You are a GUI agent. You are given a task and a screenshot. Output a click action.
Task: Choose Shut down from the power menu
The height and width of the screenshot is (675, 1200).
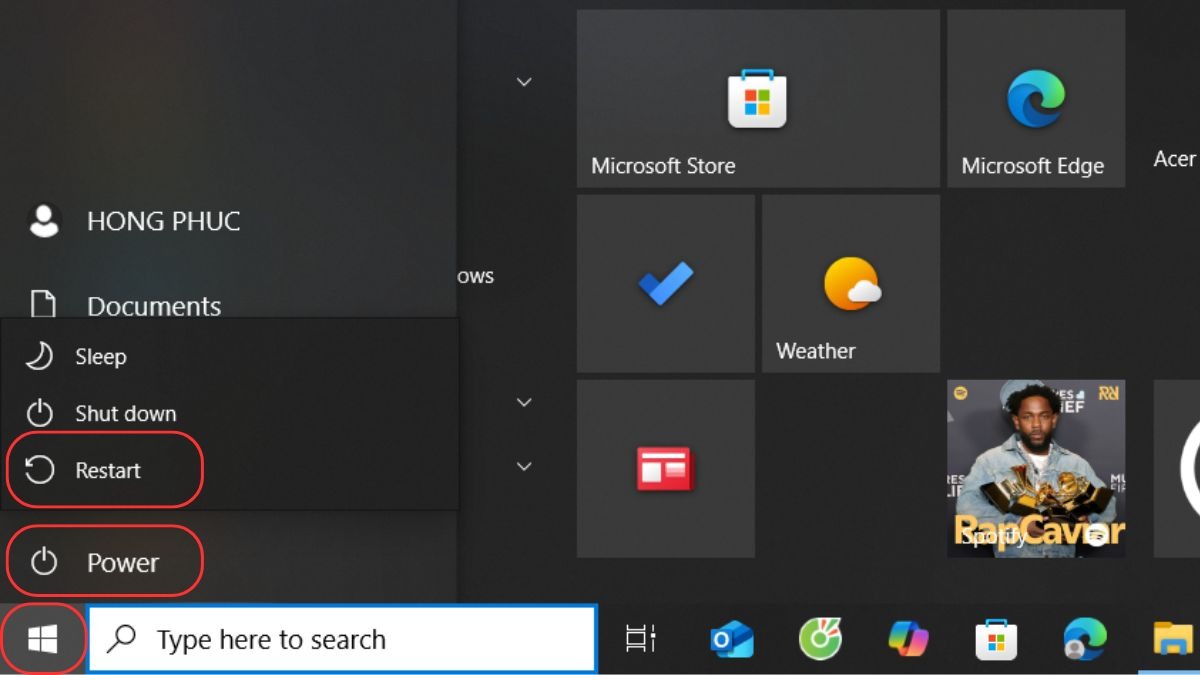pyautogui.click(x=230, y=413)
